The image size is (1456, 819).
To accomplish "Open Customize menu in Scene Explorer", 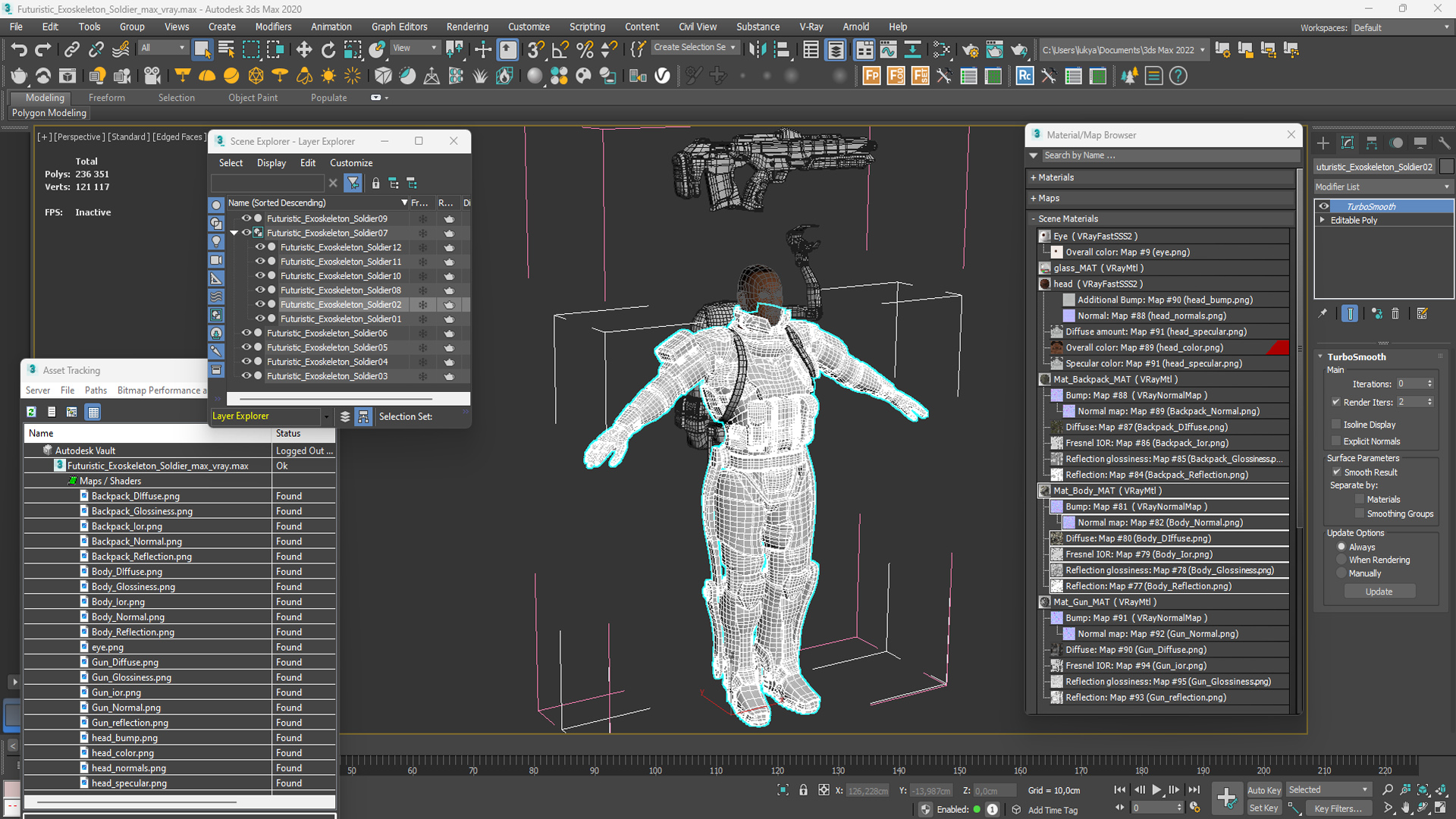I will [351, 163].
